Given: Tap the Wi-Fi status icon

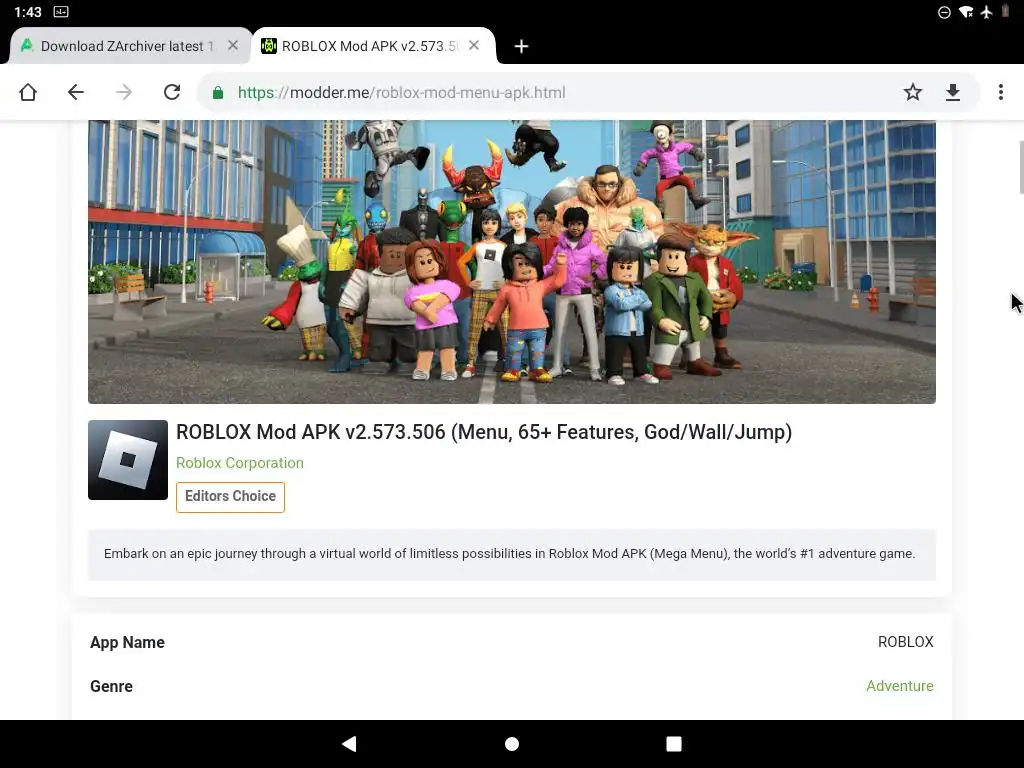Looking at the screenshot, I should click(x=966, y=12).
